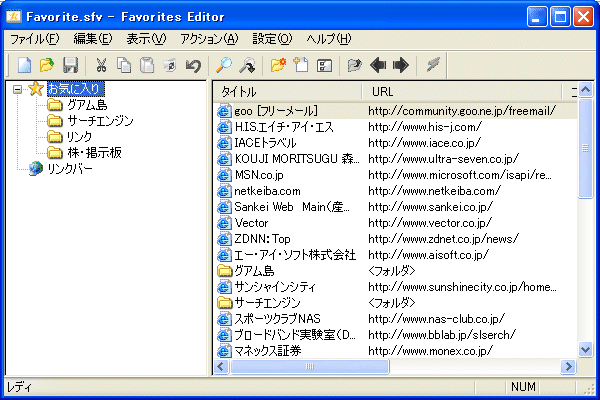Viewport: 600px width, 400px height.
Task: Click the URL http://www.netkeiba.com/
Action: (x=434, y=191)
